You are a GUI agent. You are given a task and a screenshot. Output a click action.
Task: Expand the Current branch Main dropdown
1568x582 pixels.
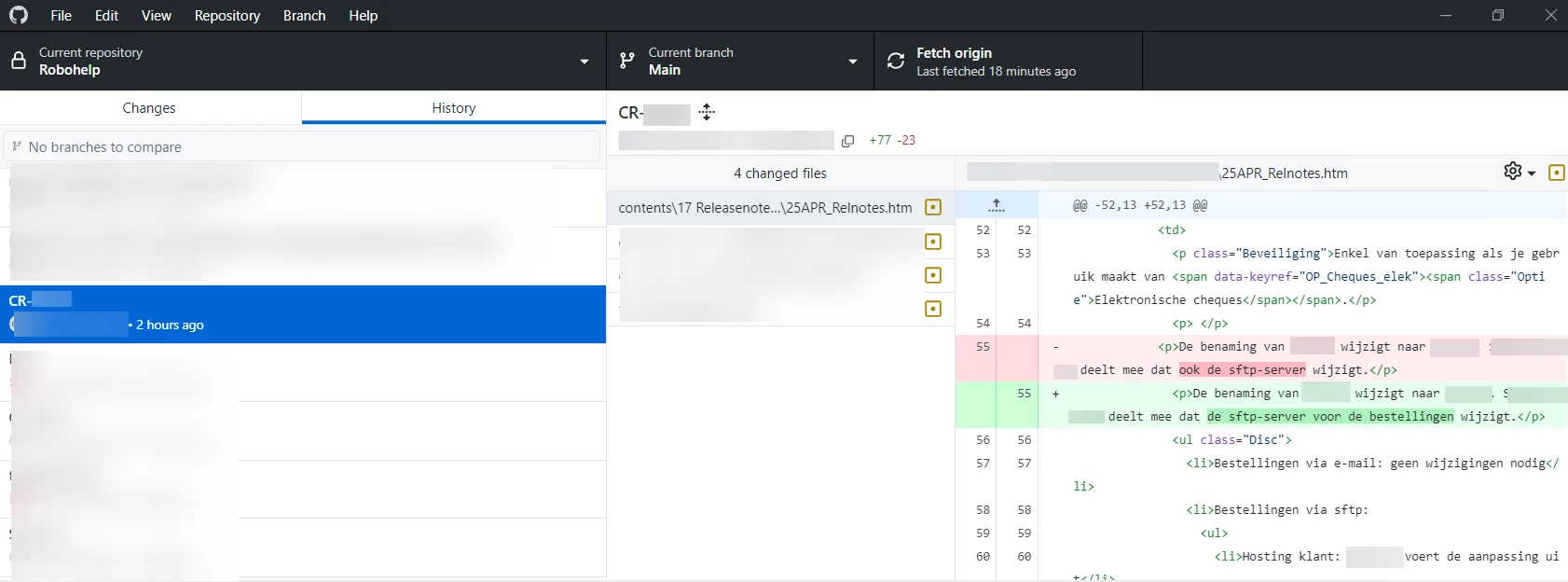tap(740, 62)
